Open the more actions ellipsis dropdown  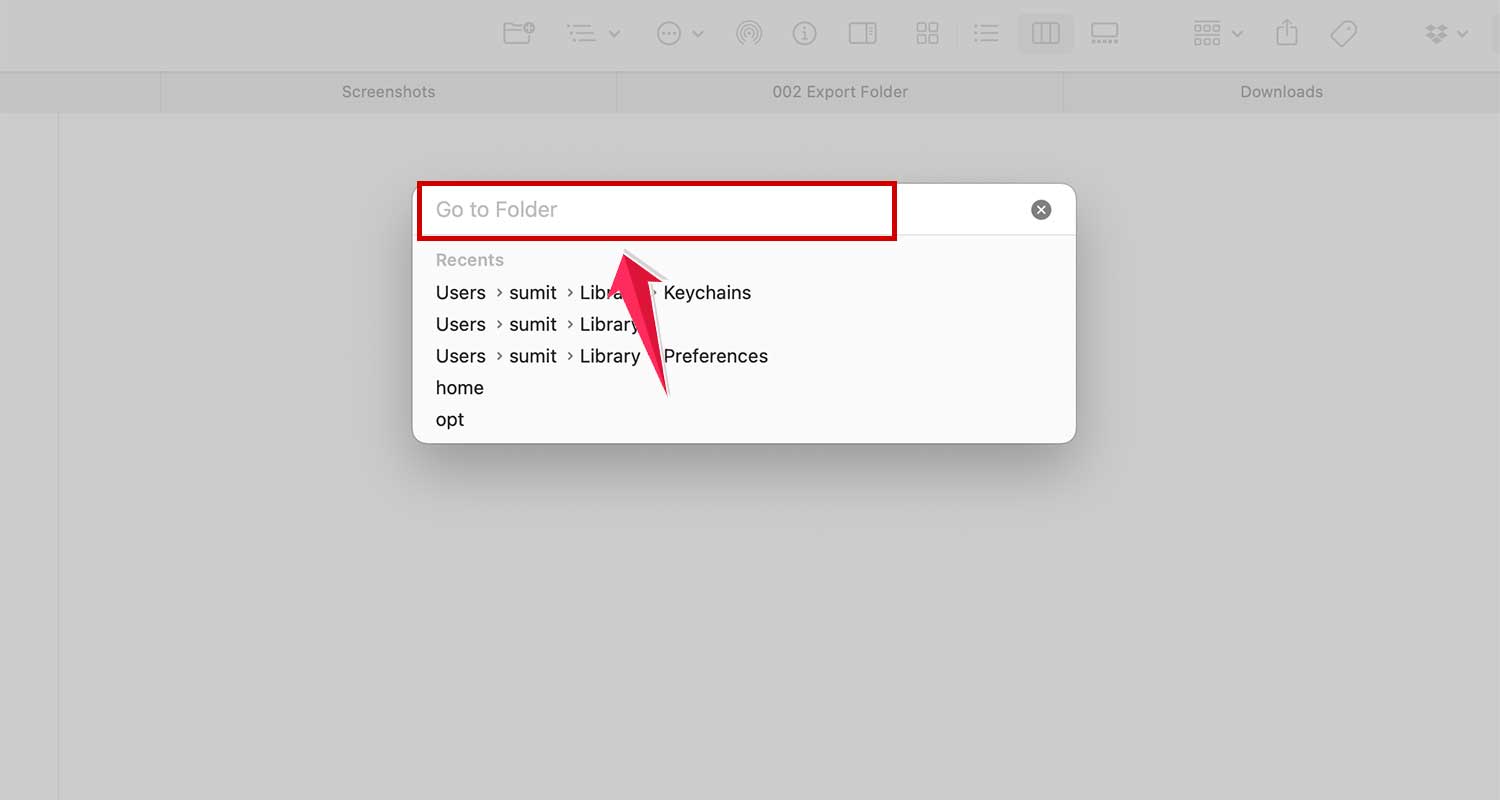pyautogui.click(x=678, y=33)
